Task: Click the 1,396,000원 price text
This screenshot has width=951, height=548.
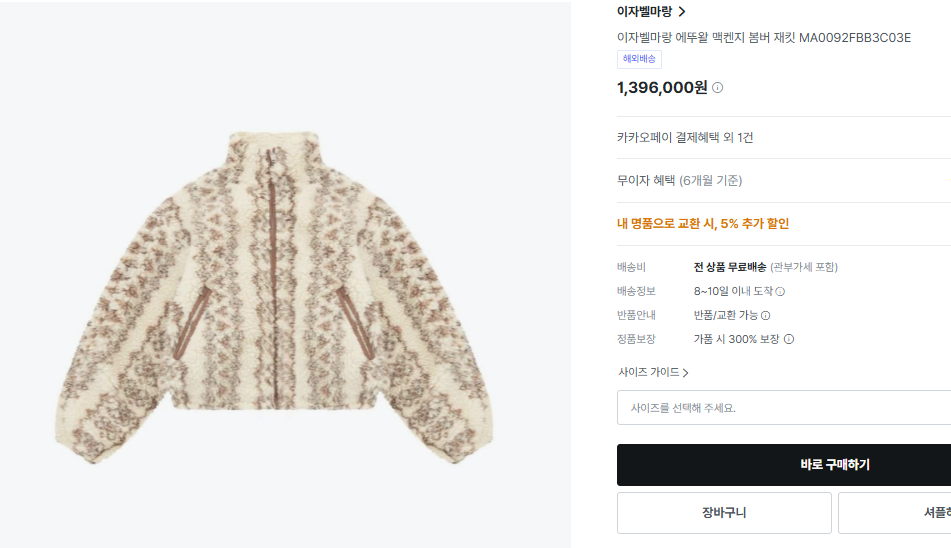Action: coord(662,87)
